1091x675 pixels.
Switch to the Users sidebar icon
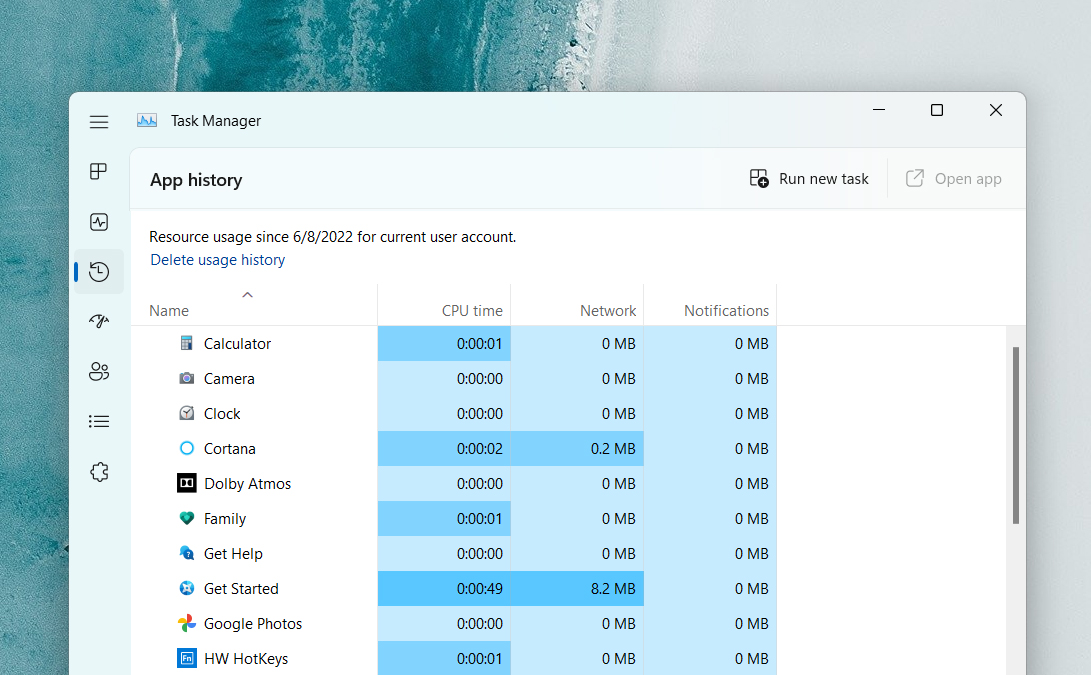click(99, 372)
